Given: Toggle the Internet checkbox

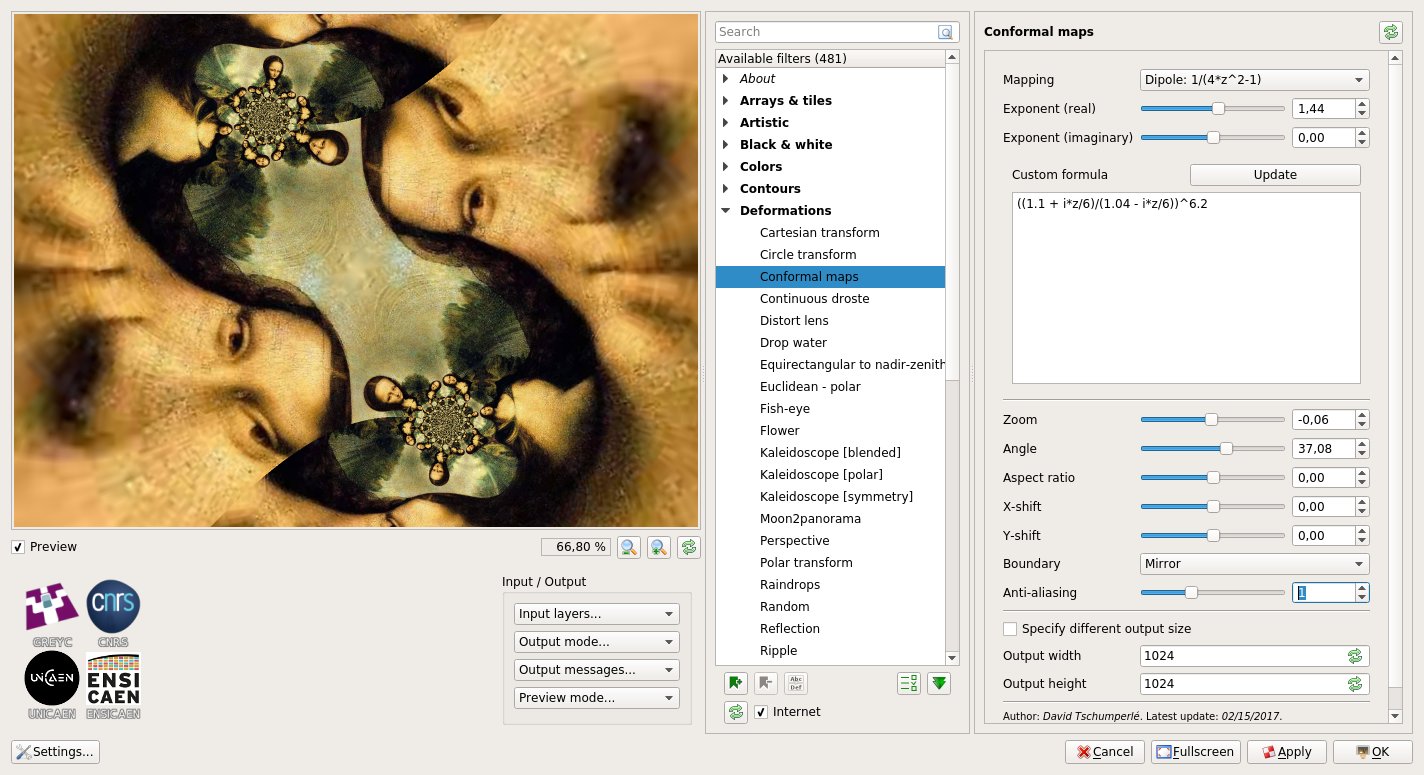Looking at the screenshot, I should [761, 712].
